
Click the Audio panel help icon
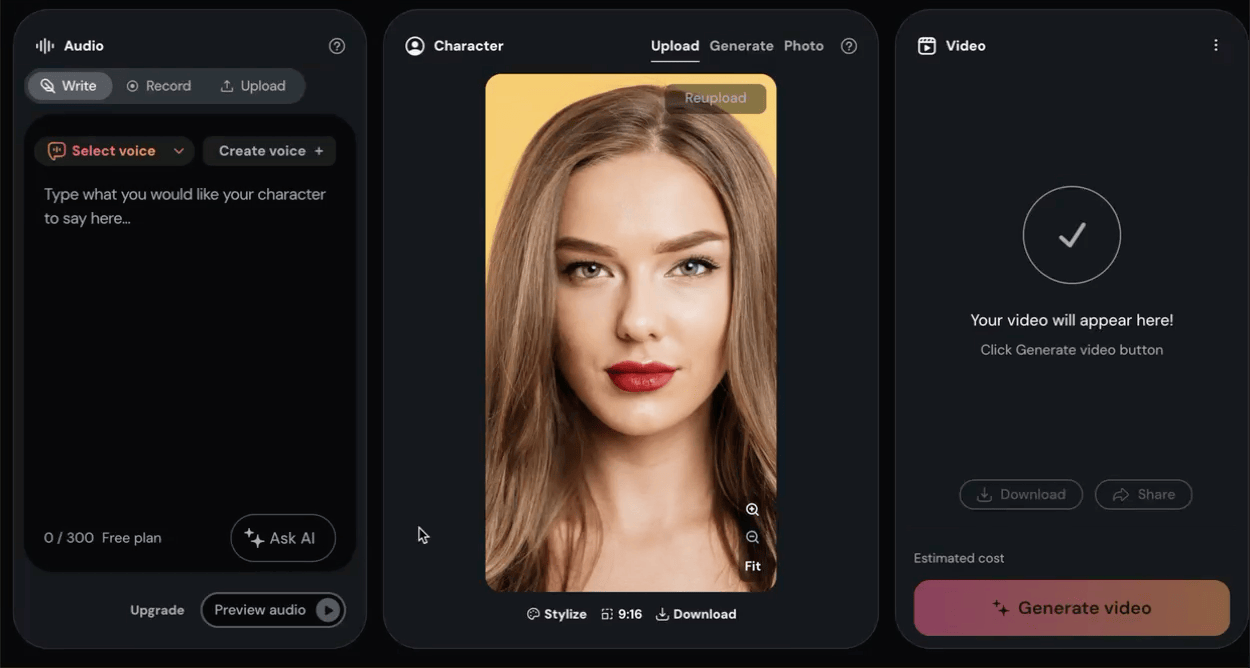click(x=337, y=46)
